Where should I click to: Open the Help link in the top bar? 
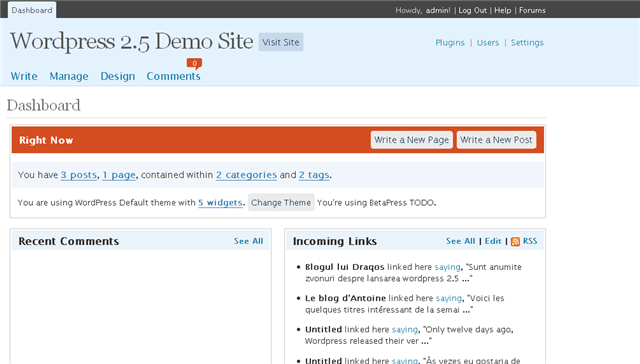[x=502, y=10]
